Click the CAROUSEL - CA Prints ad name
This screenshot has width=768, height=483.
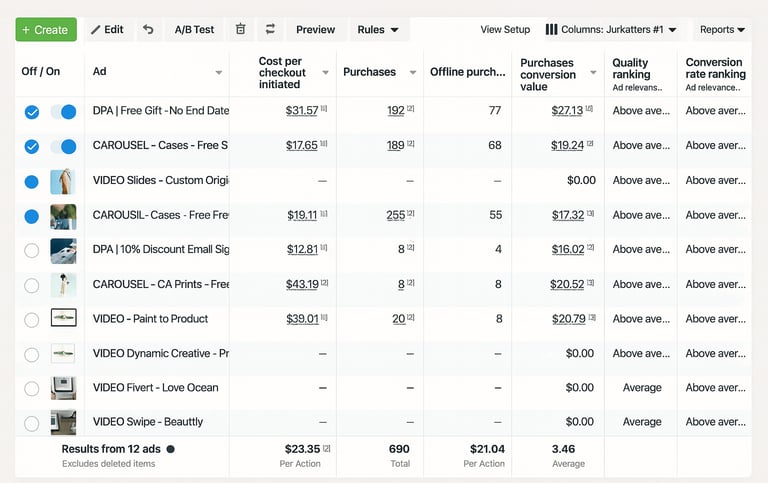pos(161,284)
